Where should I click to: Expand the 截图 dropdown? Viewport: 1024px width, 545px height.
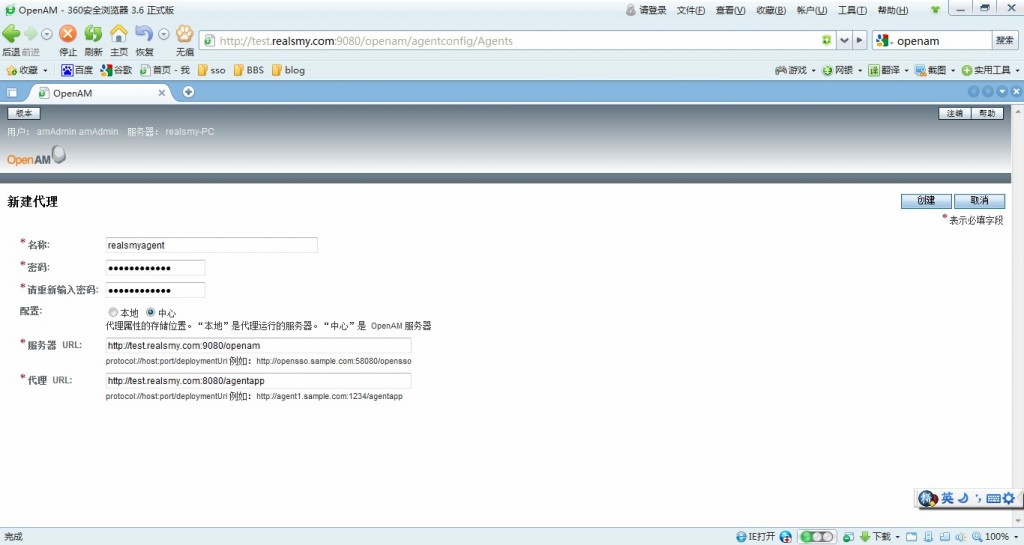pyautogui.click(x=953, y=70)
